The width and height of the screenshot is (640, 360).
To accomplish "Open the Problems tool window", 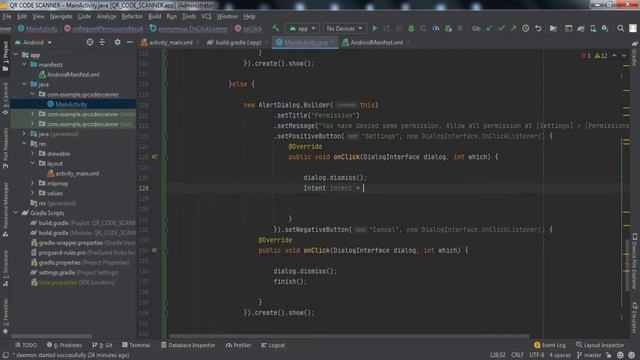I will (x=64, y=345).
